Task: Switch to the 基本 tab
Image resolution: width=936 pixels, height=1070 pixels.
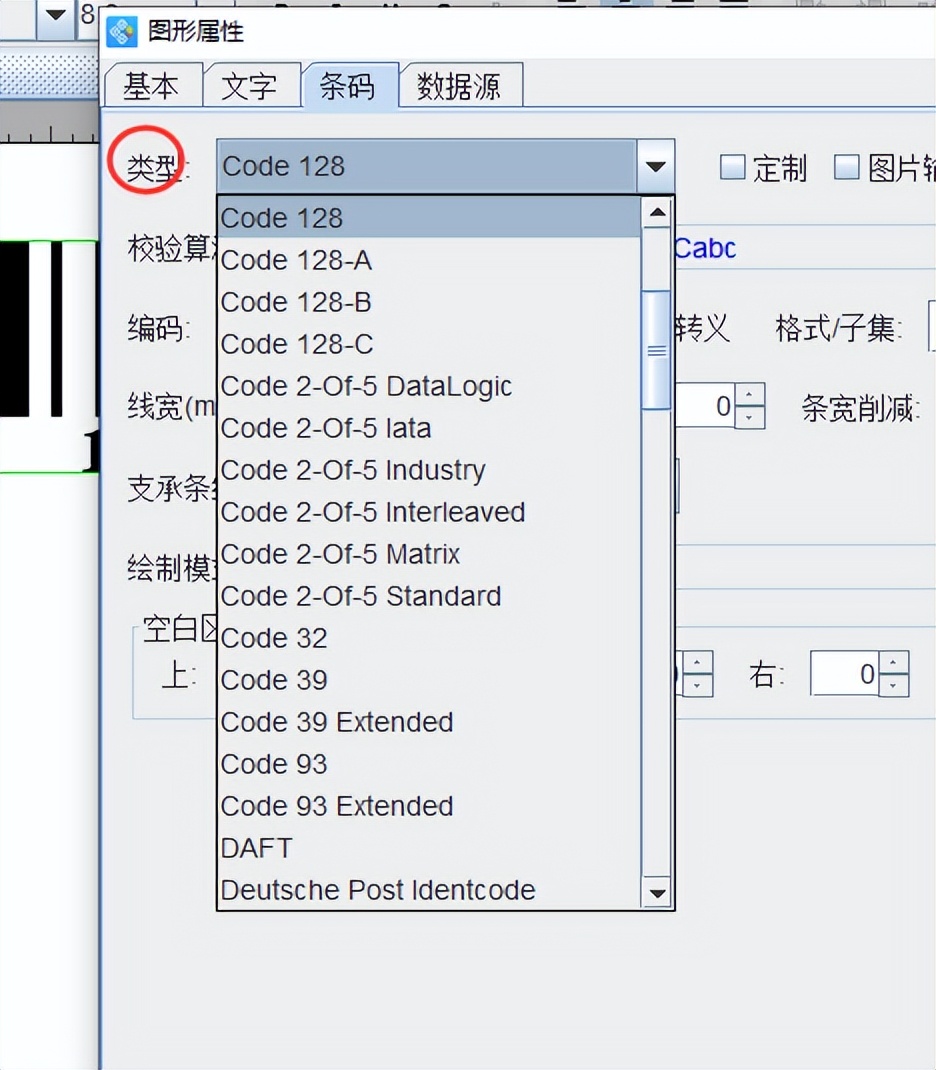Action: point(152,86)
